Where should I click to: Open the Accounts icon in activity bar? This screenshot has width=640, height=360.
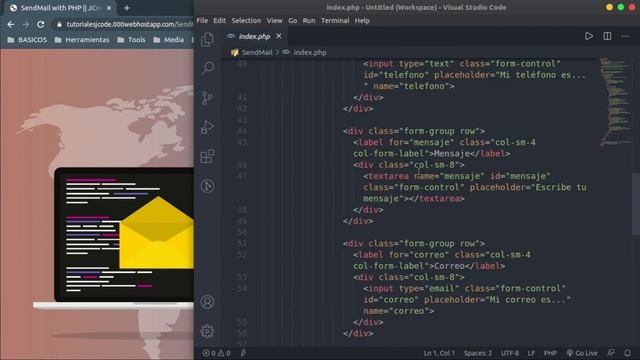207,302
